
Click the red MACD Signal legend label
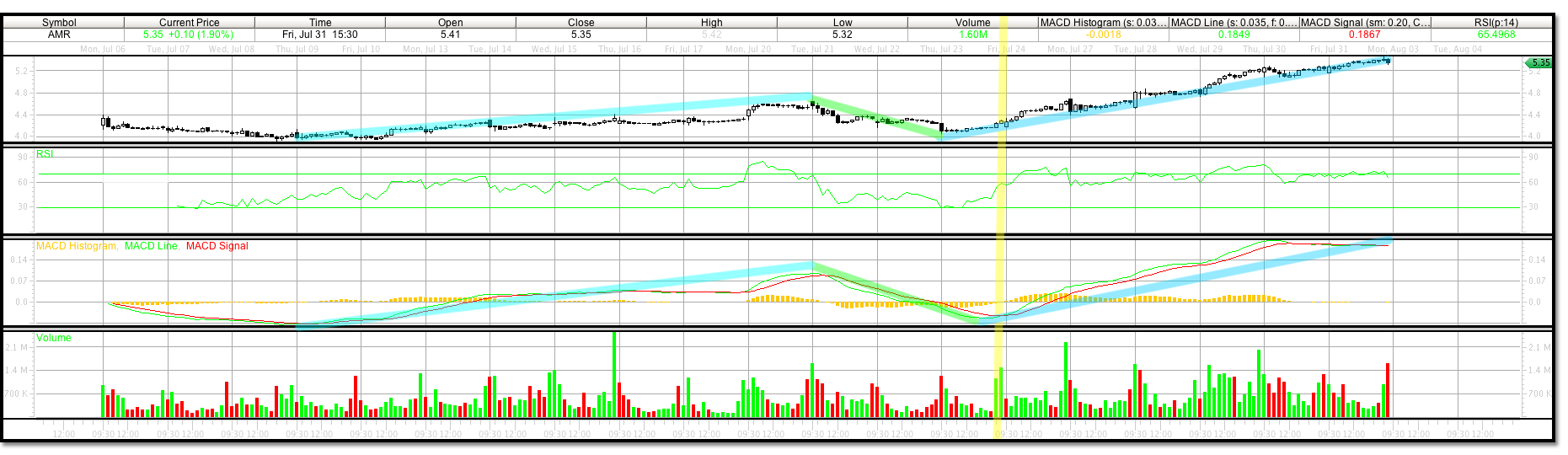217,246
